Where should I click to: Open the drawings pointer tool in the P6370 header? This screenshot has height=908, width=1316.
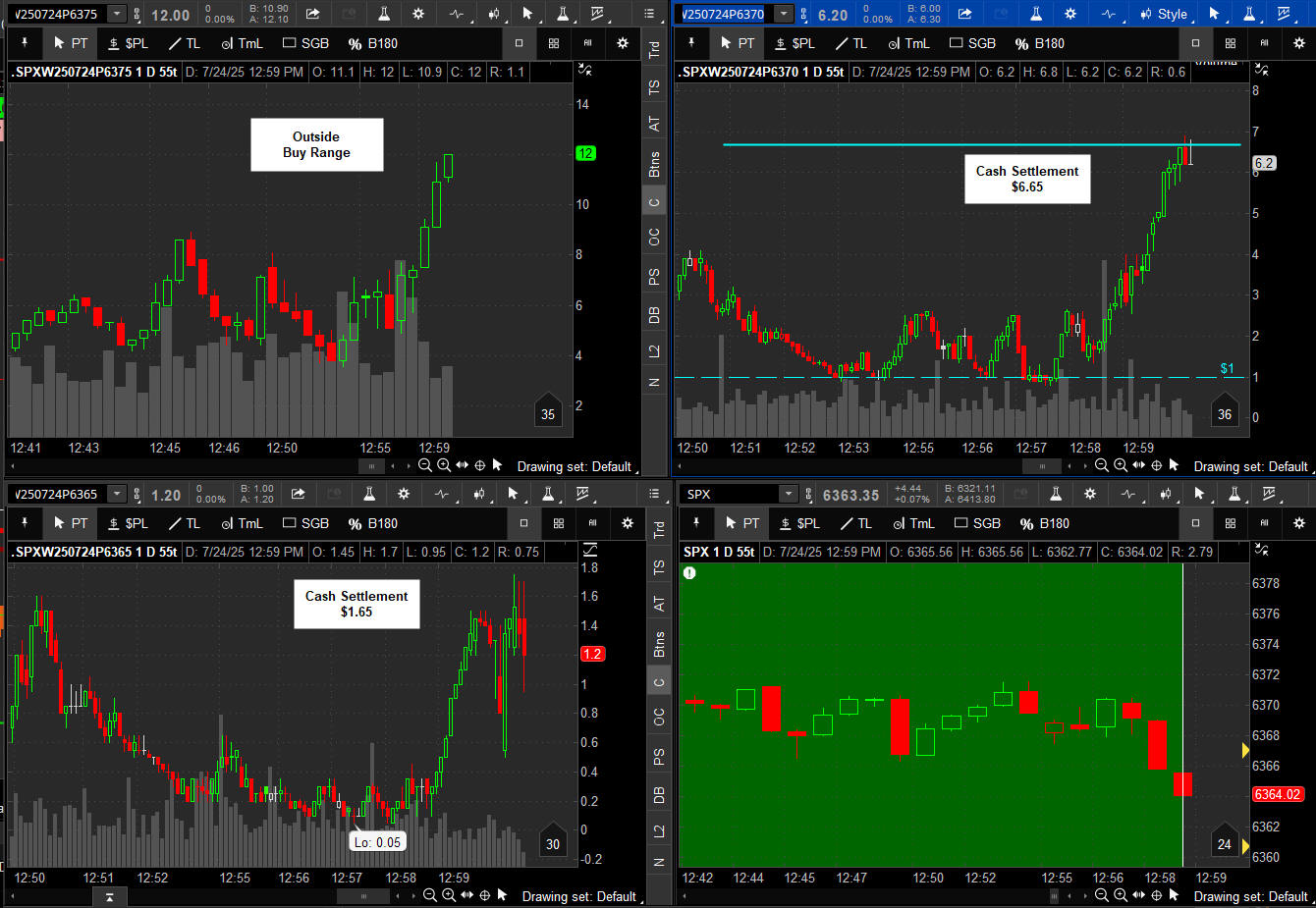(1214, 14)
